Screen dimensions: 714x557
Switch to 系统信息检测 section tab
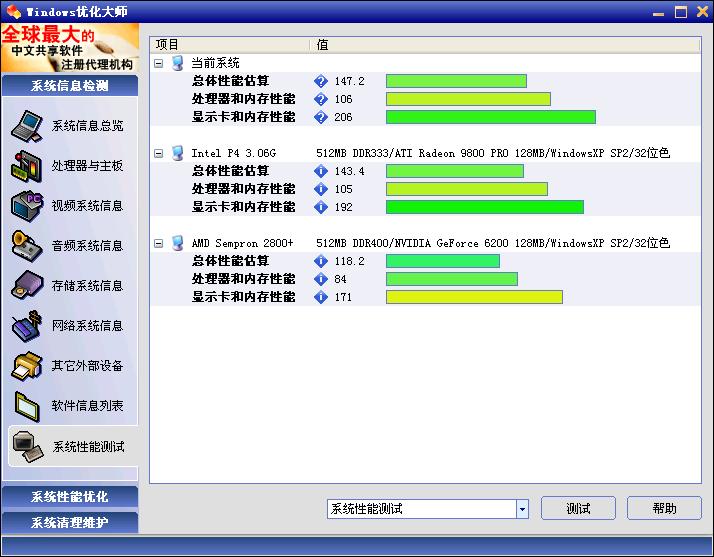tap(70, 86)
